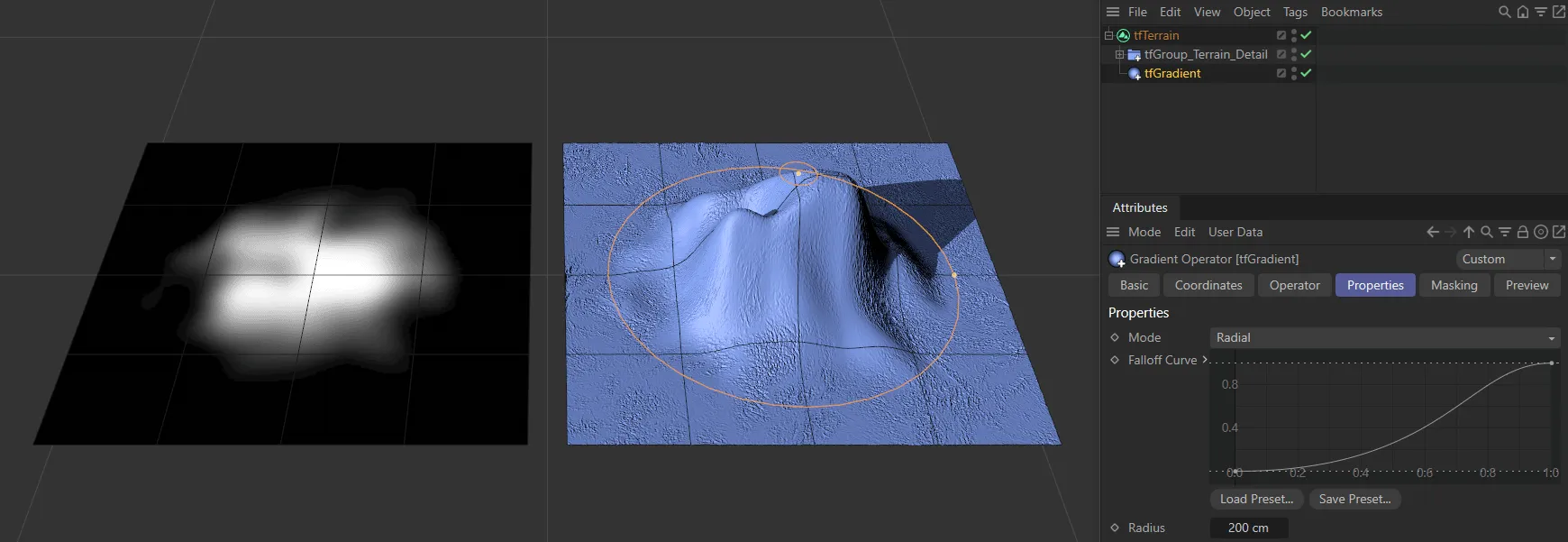
Task: Open Attributes in new window icon
Action: point(1559,232)
